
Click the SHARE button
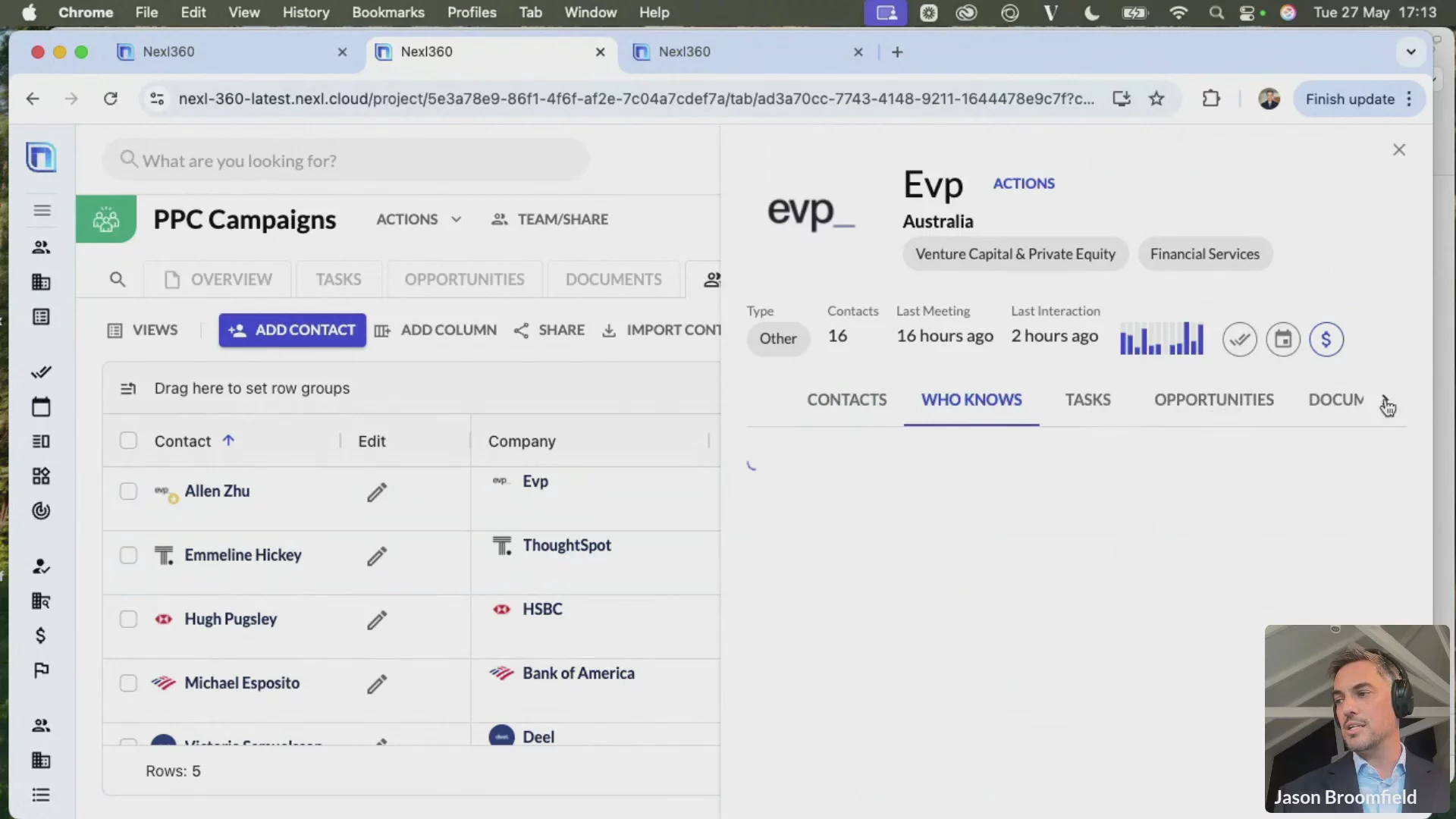(550, 330)
